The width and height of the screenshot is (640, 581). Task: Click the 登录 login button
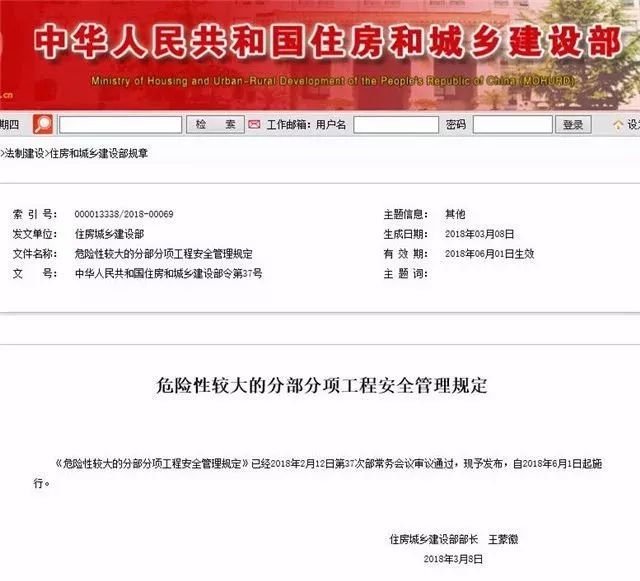pyautogui.click(x=573, y=125)
